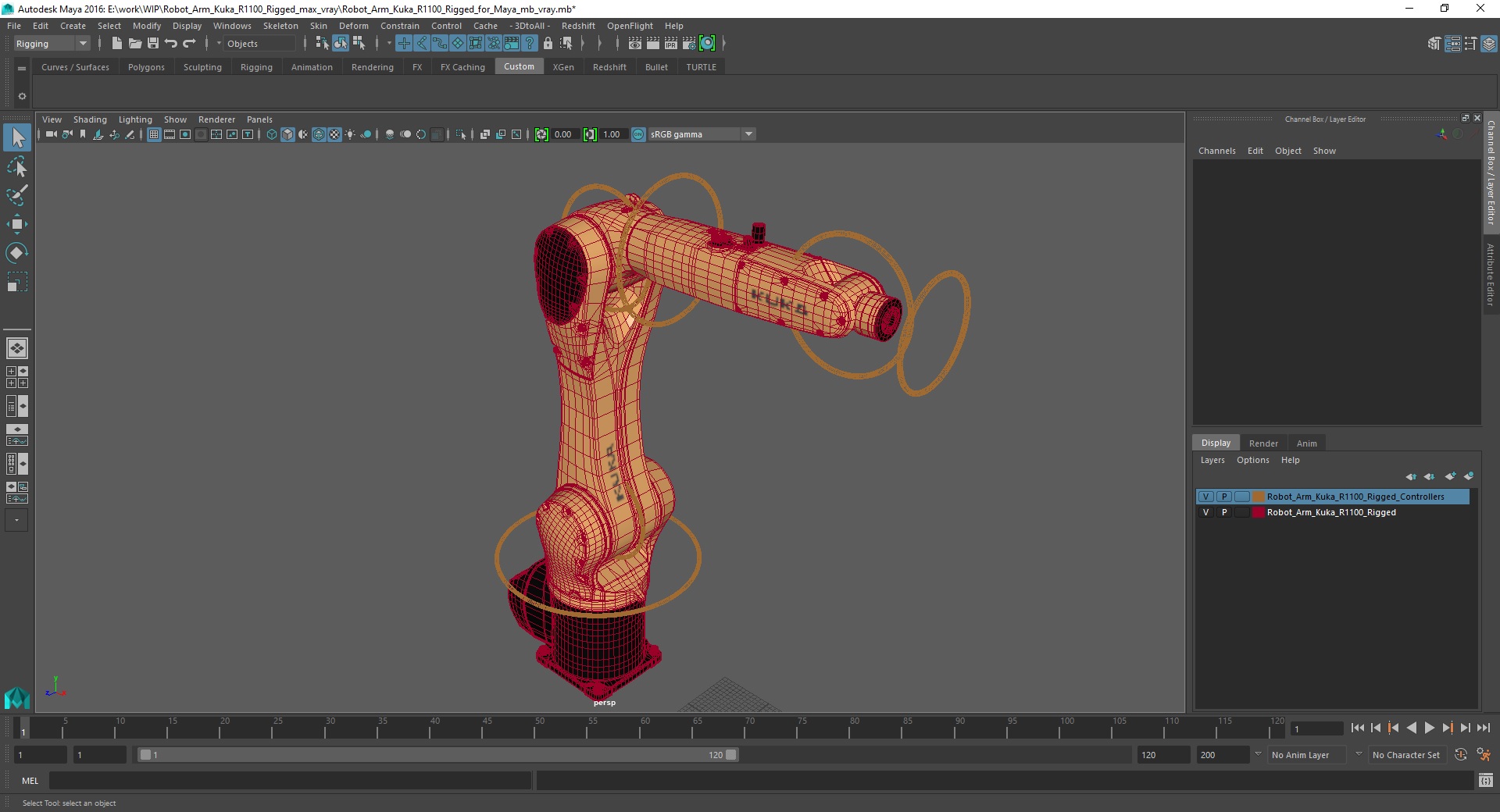Activate the Rotate tool
The image size is (1500, 812).
pyautogui.click(x=17, y=252)
